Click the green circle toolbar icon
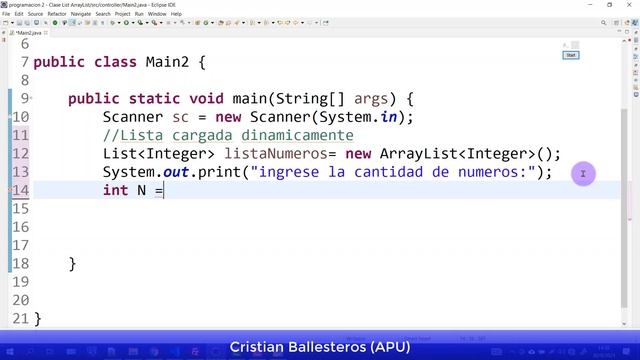The image size is (640, 360). [x=55, y=23]
